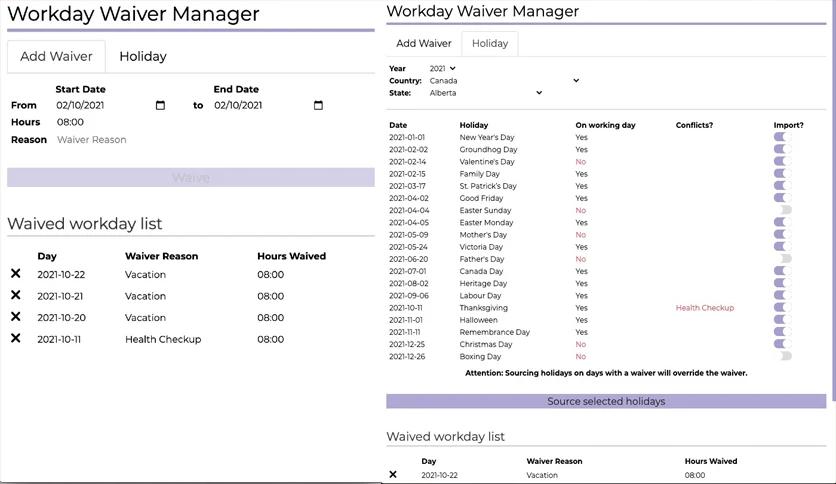The height and width of the screenshot is (484, 836).
Task: Click the Christmas Day holiday name
Action: pos(486,344)
